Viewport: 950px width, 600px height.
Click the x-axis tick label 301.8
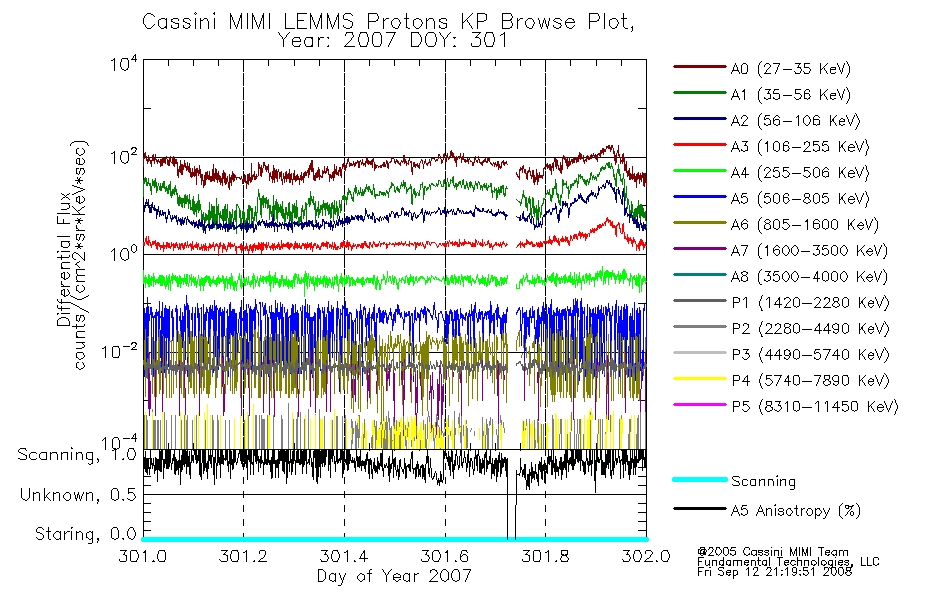(x=545, y=556)
